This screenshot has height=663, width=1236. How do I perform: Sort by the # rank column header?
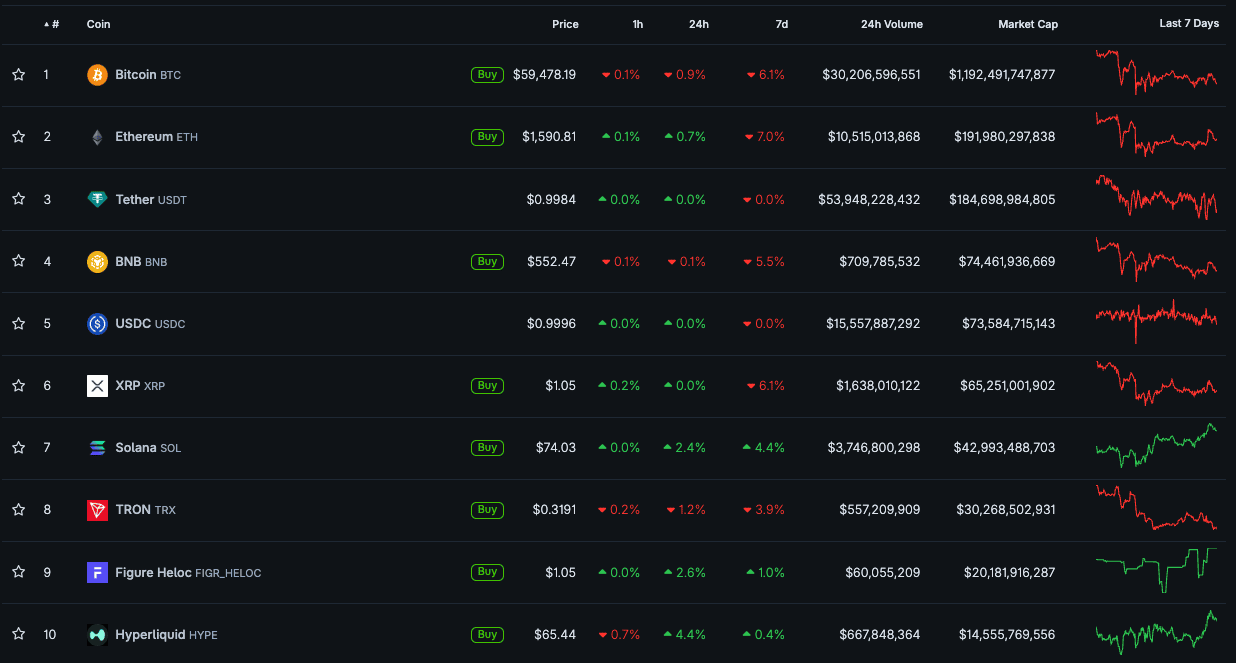point(51,24)
